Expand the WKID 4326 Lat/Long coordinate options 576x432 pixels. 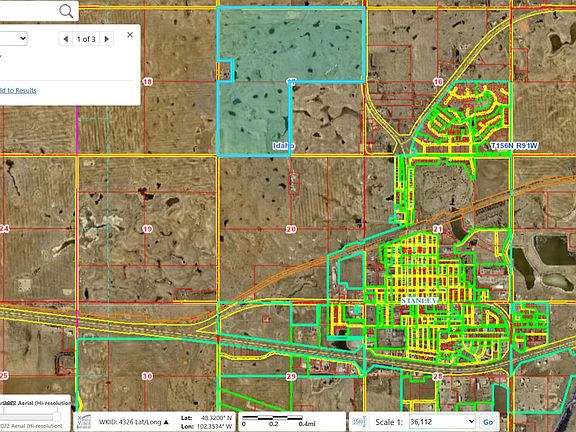pyautogui.click(x=134, y=422)
